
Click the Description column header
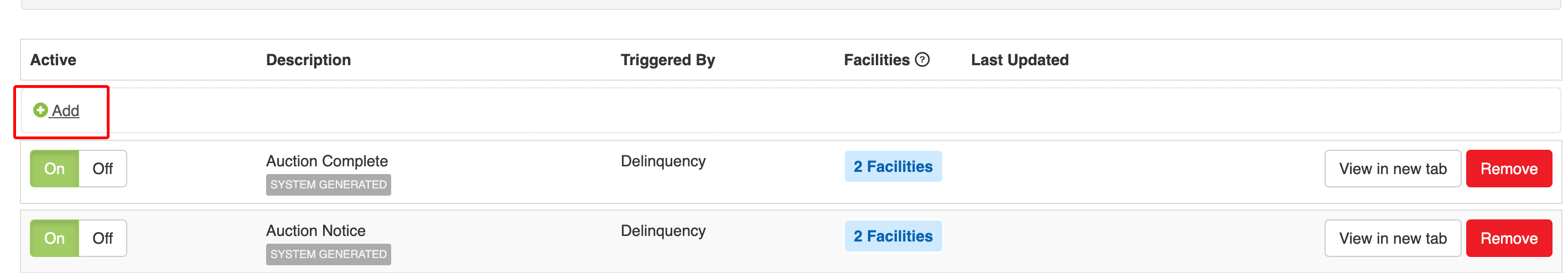pyautogui.click(x=308, y=60)
